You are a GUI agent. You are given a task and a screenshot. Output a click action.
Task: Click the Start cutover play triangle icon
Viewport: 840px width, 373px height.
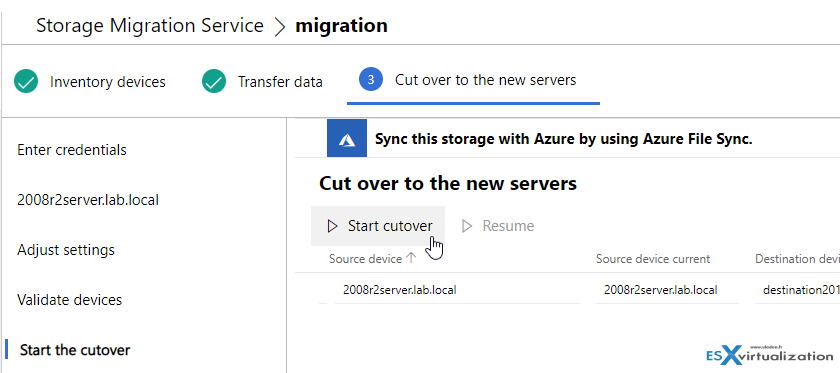point(333,226)
